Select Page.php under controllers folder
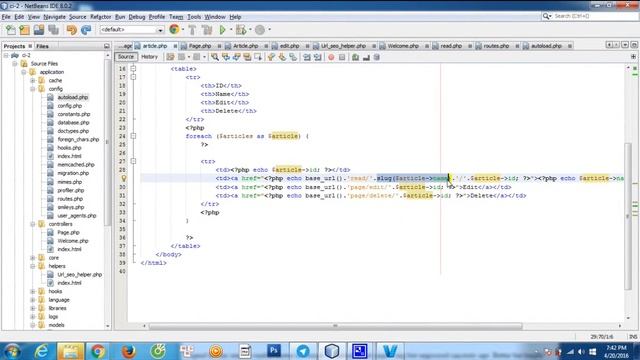The image size is (640, 360). 68,232
